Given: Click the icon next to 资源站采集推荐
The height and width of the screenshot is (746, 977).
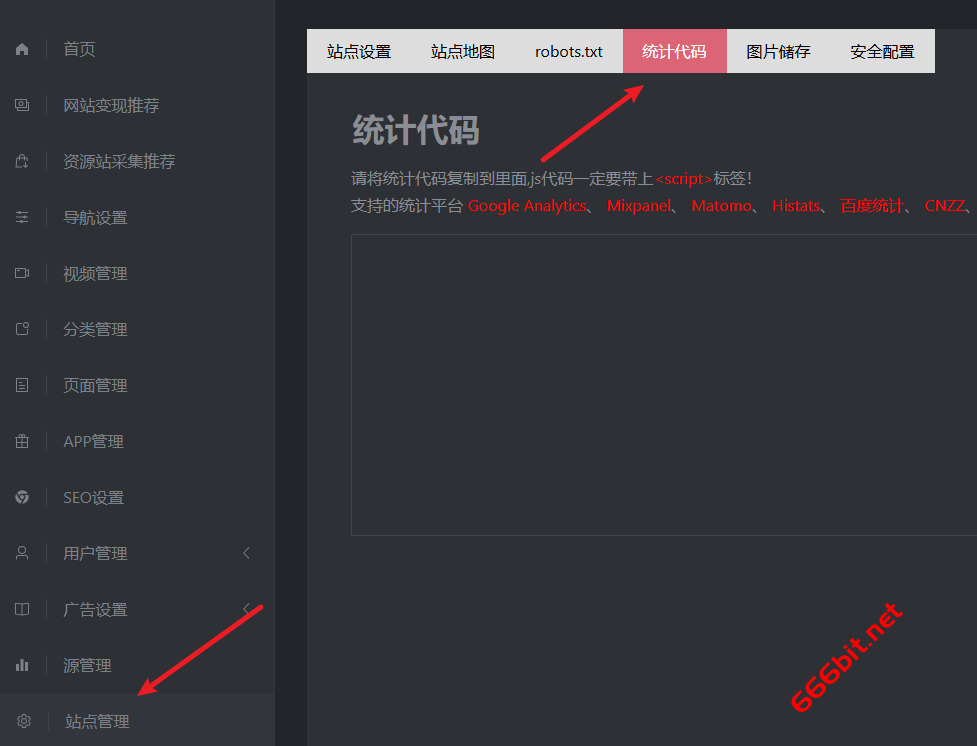Looking at the screenshot, I should click(x=22, y=161).
